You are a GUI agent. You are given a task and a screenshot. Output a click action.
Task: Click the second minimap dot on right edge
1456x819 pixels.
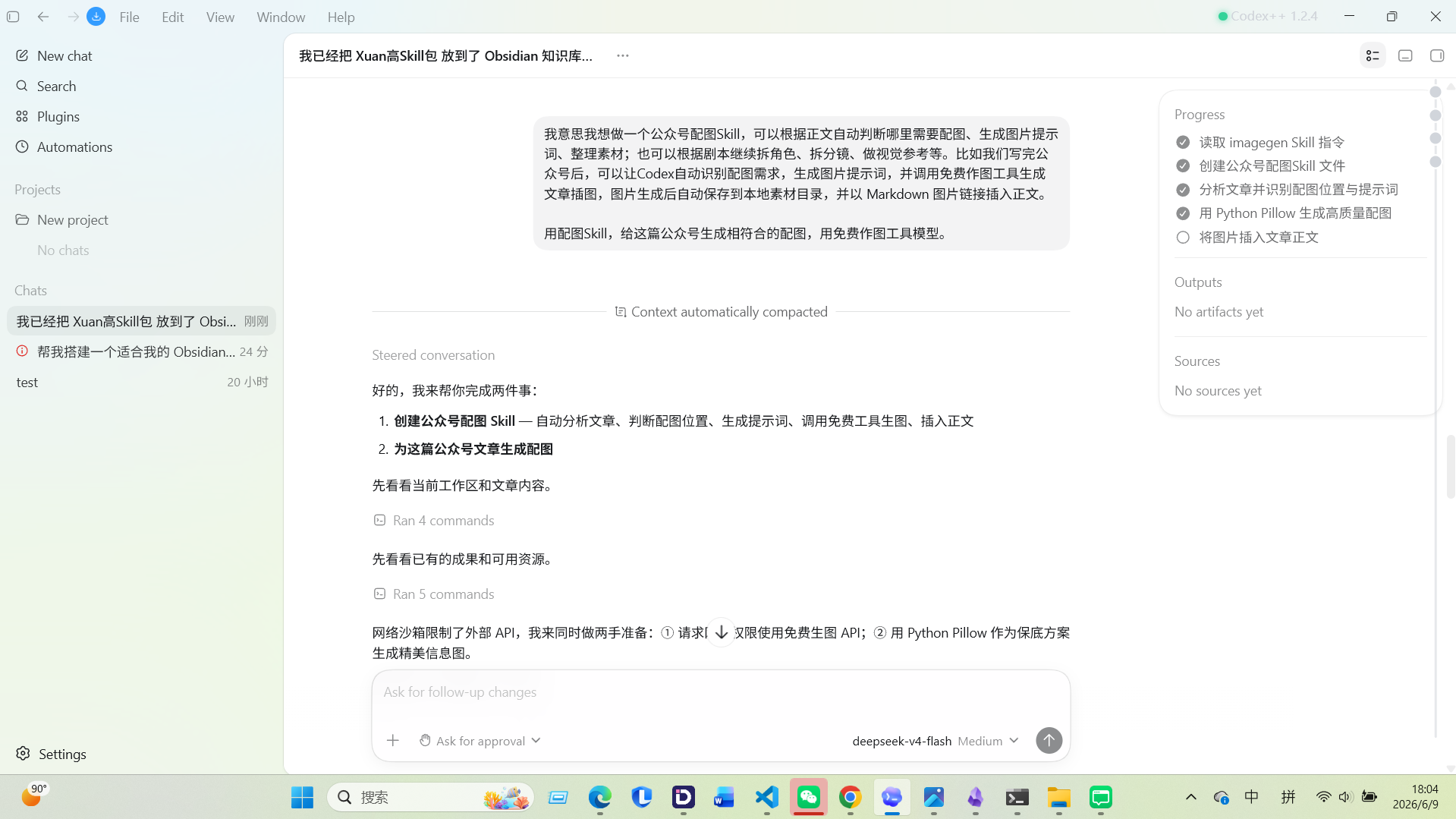tap(1435, 115)
